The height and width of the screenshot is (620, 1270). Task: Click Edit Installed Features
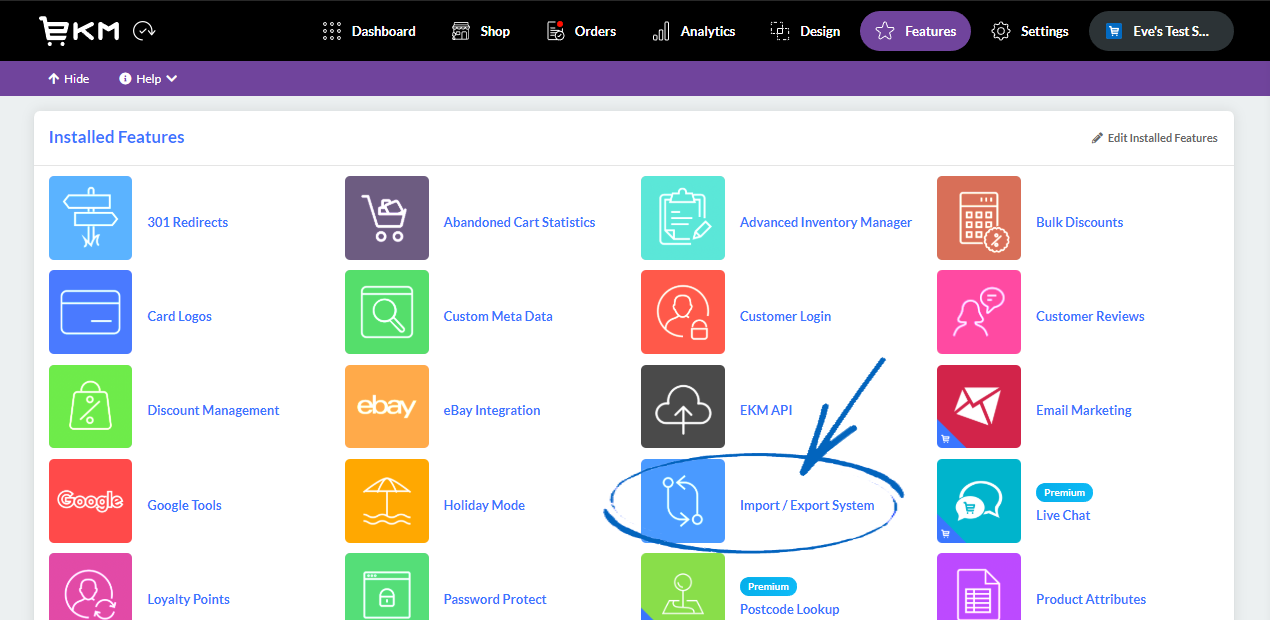click(1154, 138)
